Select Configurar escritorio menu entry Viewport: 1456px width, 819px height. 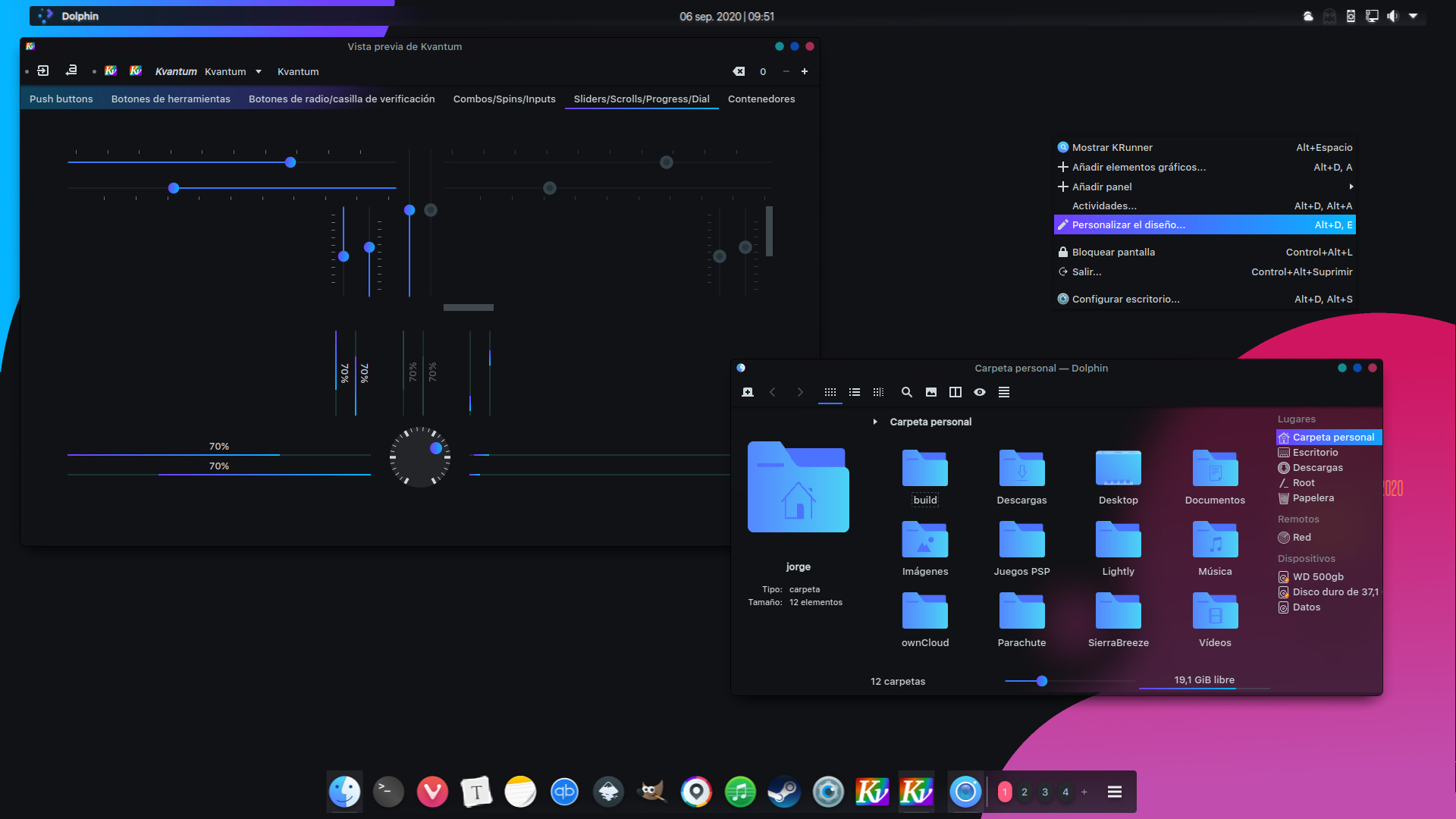point(1205,299)
